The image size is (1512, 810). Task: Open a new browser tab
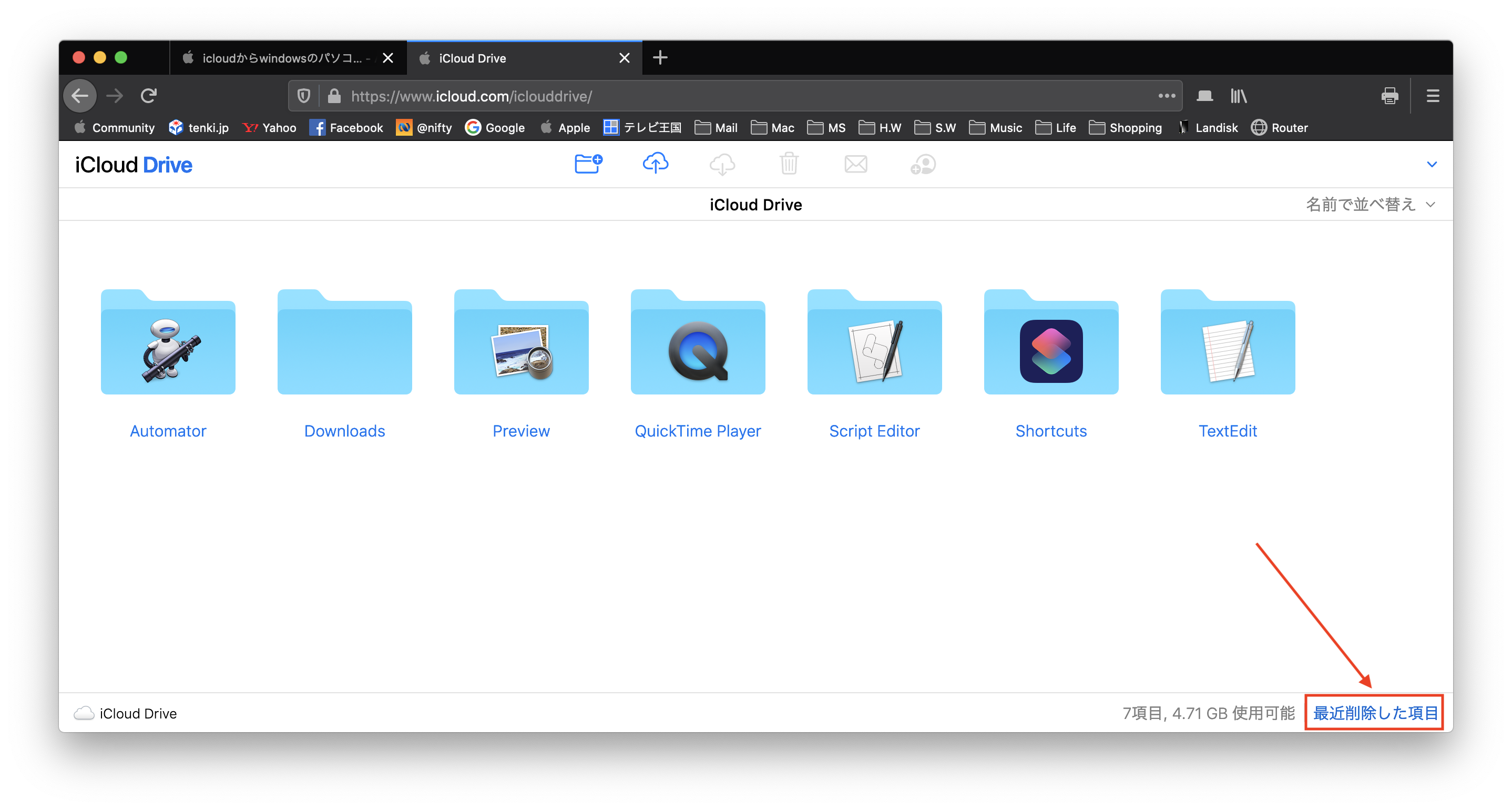point(660,57)
